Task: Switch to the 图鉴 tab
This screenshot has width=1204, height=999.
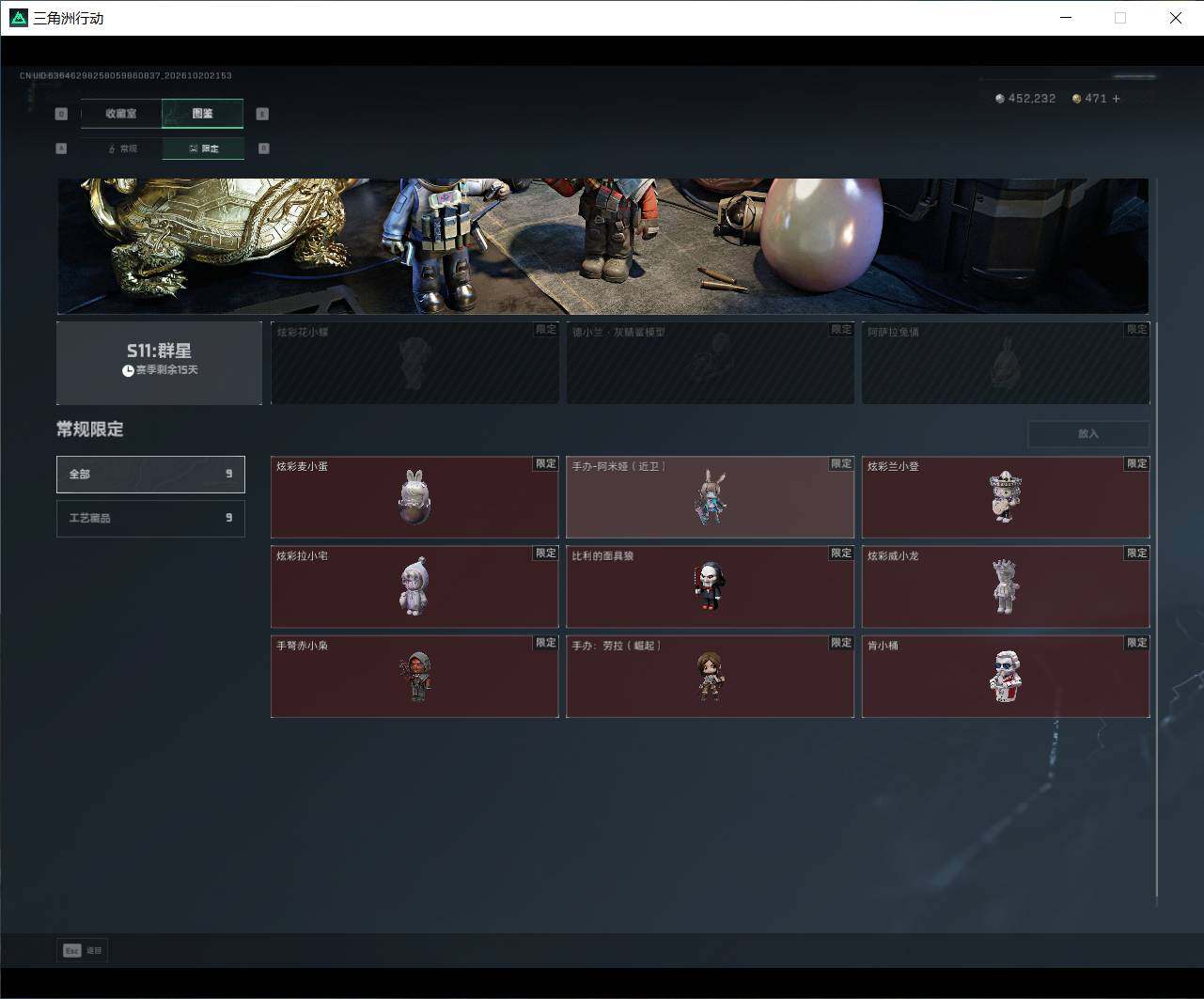Action: pyautogui.click(x=203, y=114)
